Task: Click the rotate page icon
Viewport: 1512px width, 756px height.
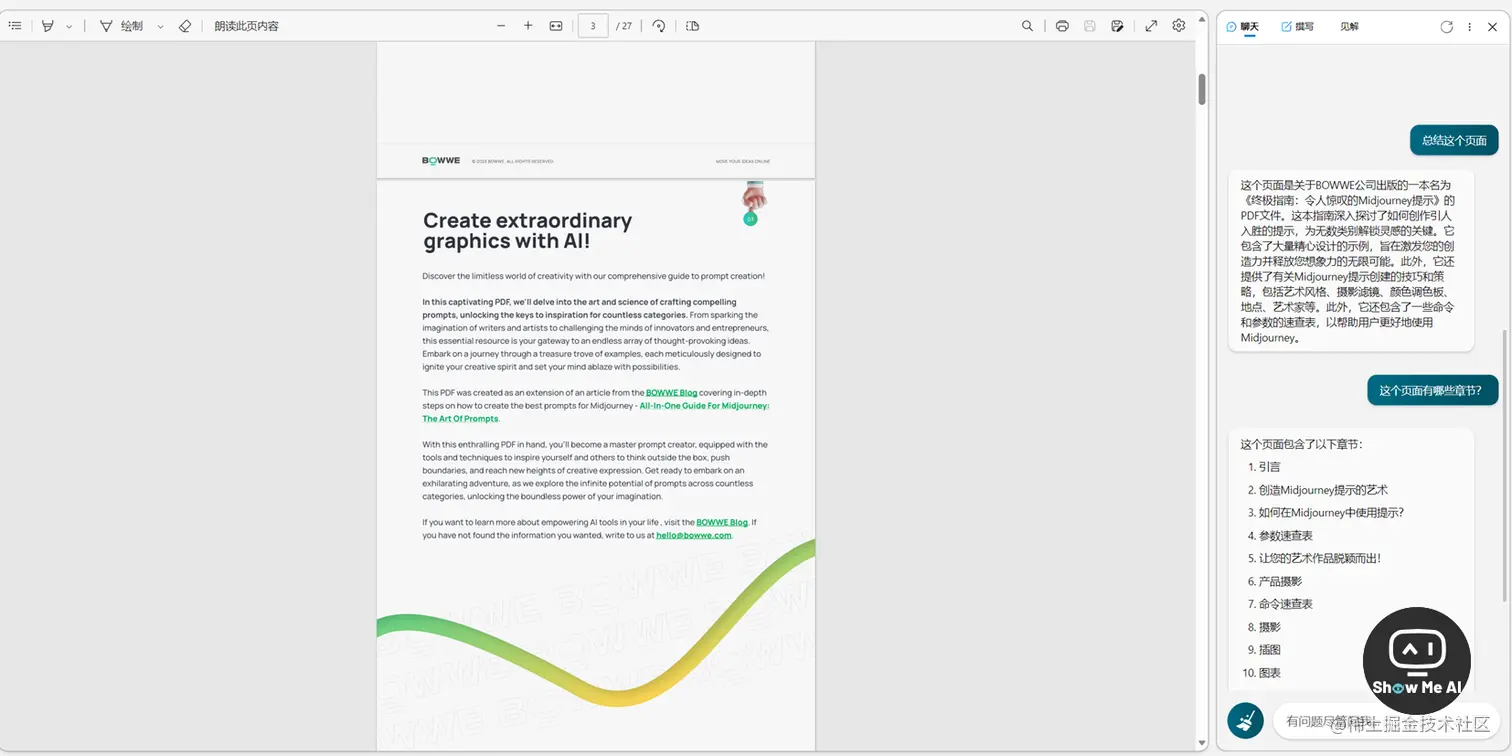Action: 659,26
